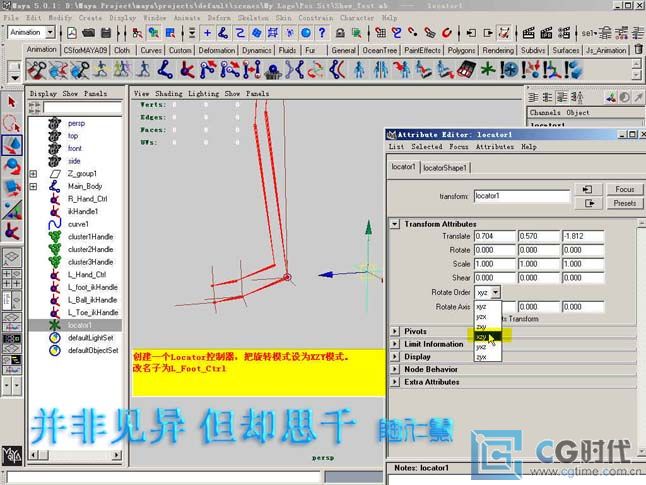Open the Polygons shelf tab
Screen dimensions: 646x485
coord(461,50)
